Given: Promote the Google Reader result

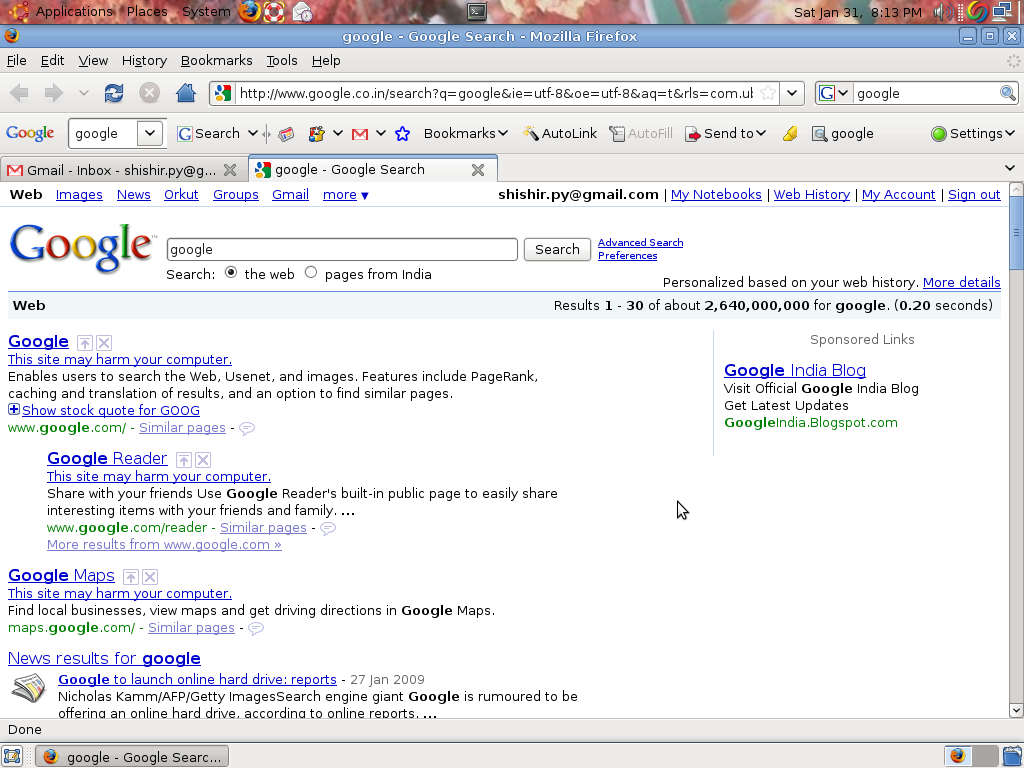Looking at the screenshot, I should [x=184, y=460].
